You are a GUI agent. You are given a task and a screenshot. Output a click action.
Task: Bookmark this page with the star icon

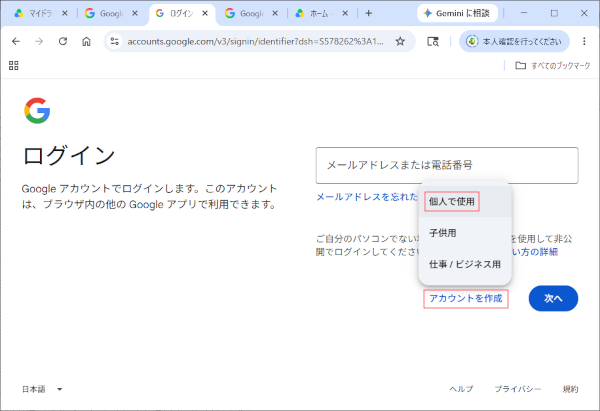click(x=400, y=41)
